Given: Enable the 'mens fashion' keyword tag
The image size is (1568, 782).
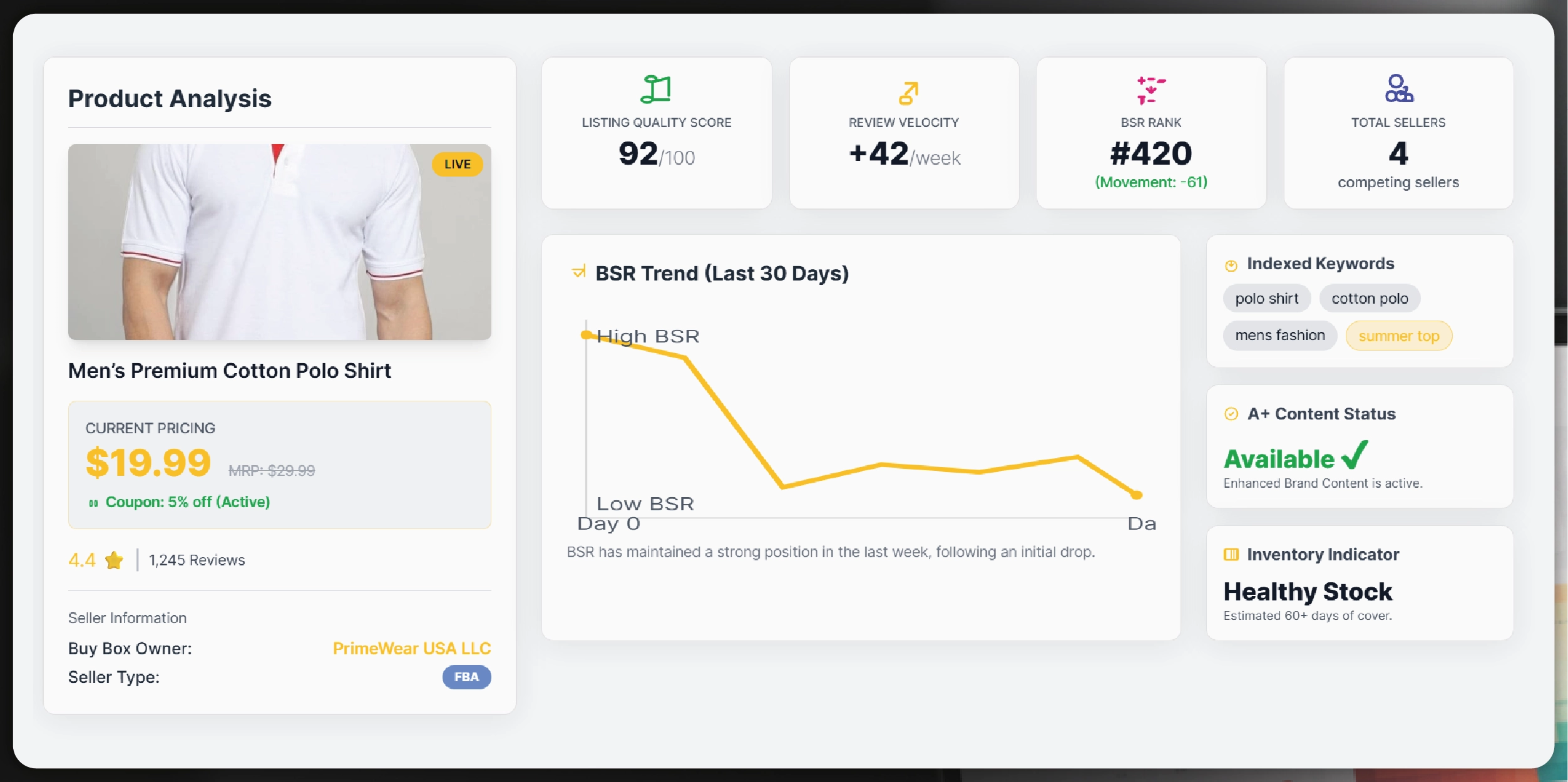Looking at the screenshot, I should 1279,336.
